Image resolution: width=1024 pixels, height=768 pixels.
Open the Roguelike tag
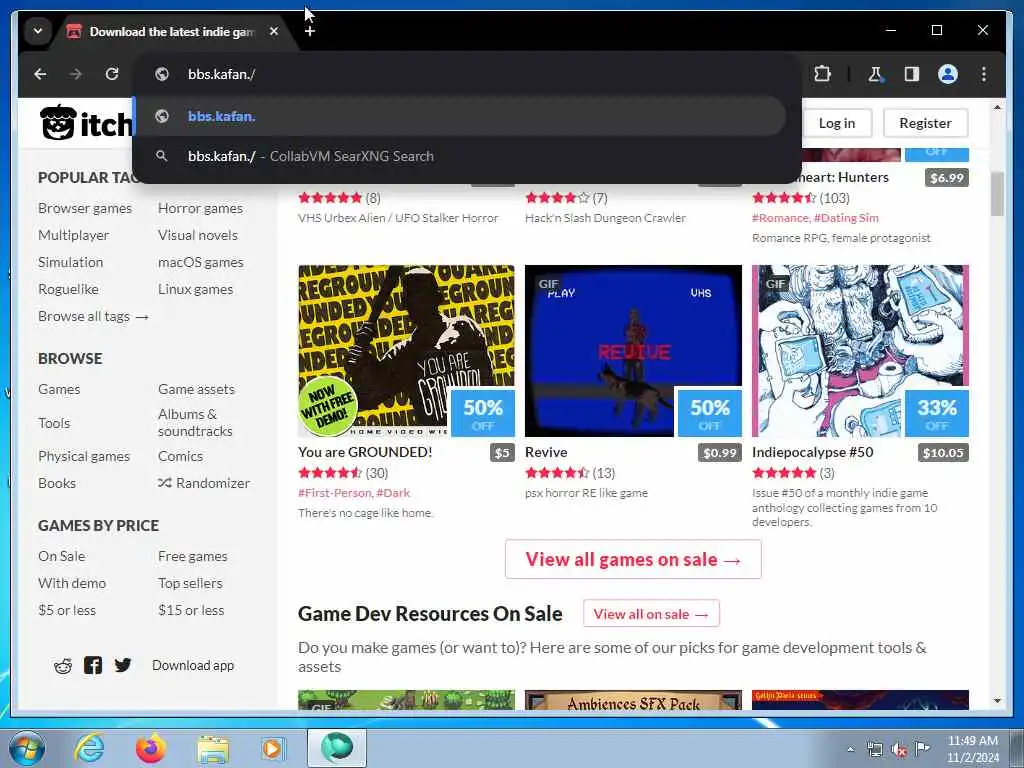(x=69, y=289)
